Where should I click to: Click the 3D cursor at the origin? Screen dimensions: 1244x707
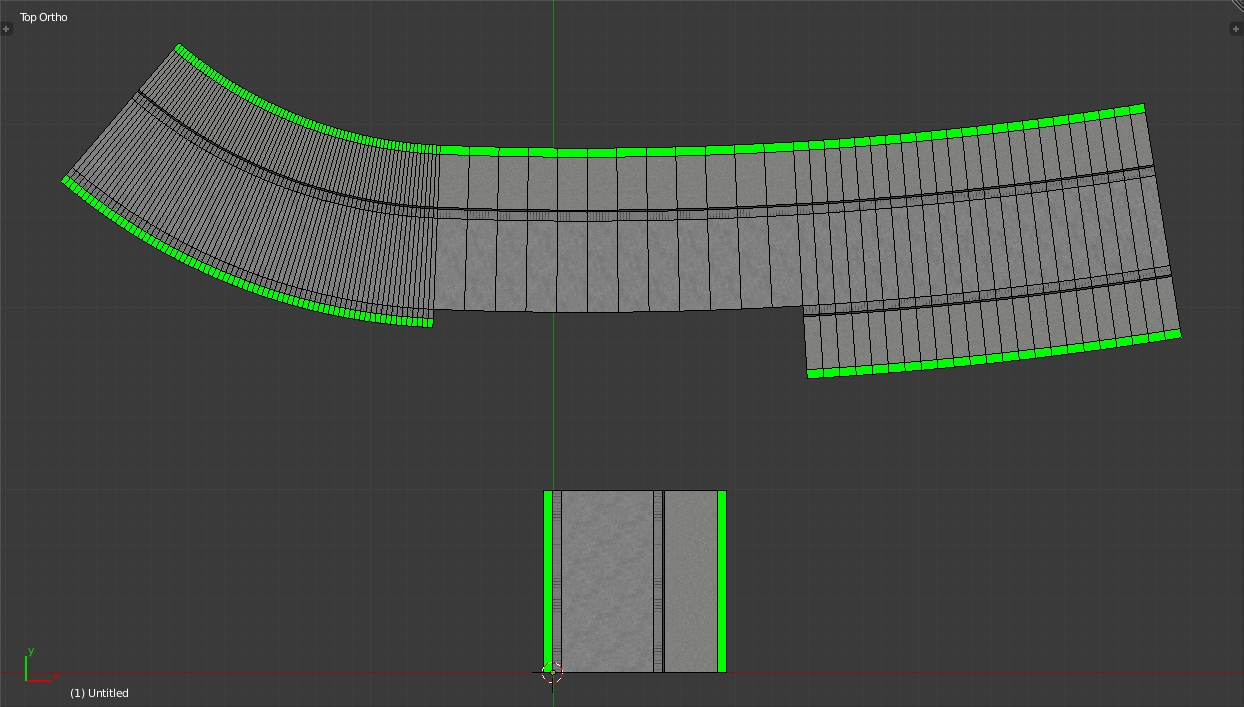(553, 673)
